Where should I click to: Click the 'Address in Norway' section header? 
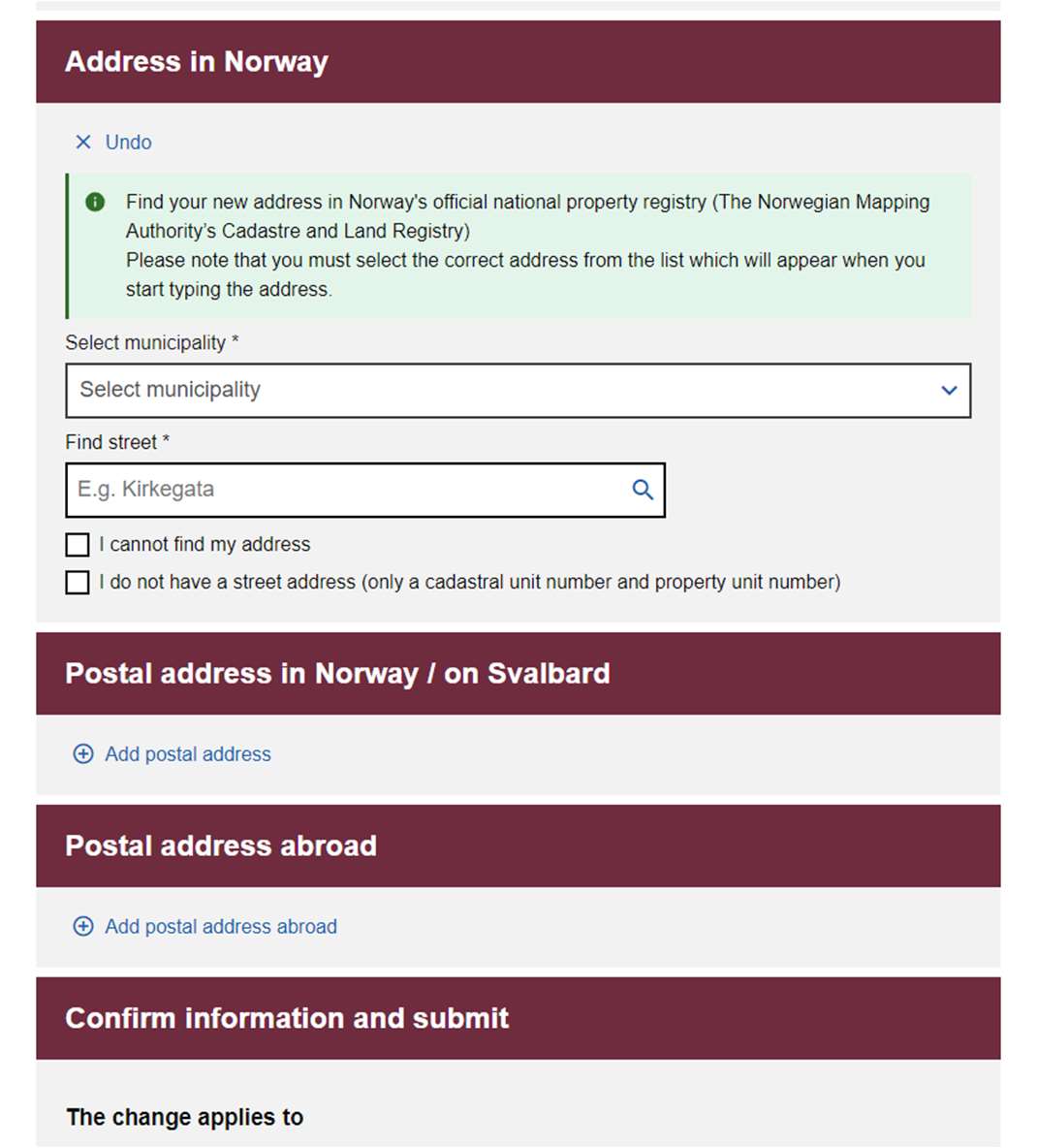click(518, 62)
